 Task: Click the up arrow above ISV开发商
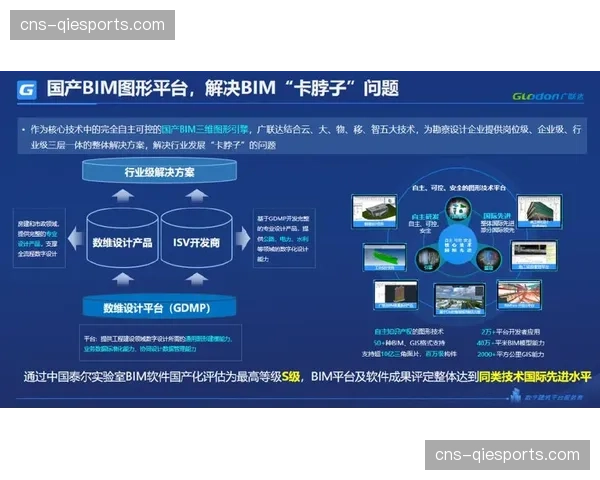(197, 196)
